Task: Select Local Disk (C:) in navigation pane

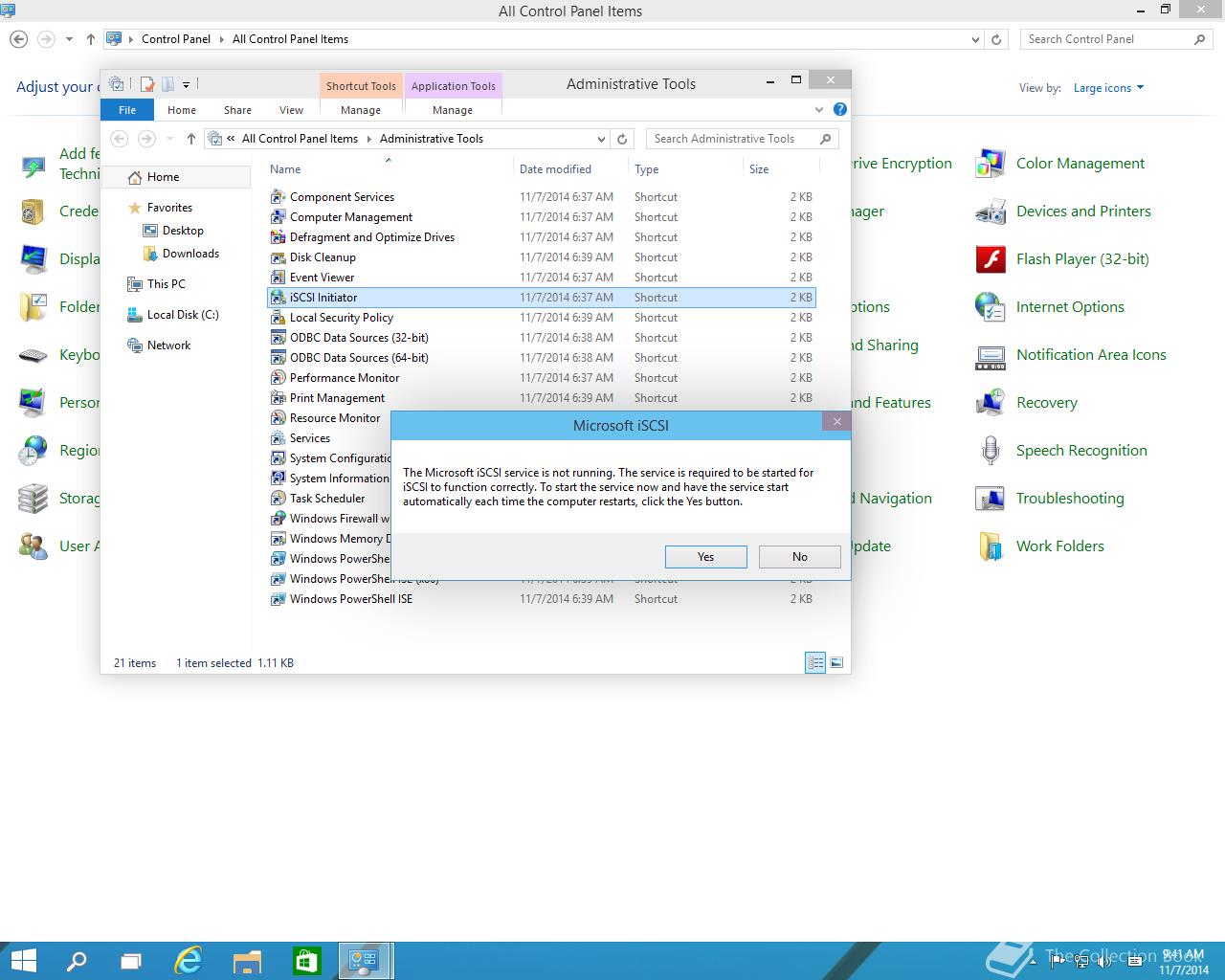Action: 173,315
